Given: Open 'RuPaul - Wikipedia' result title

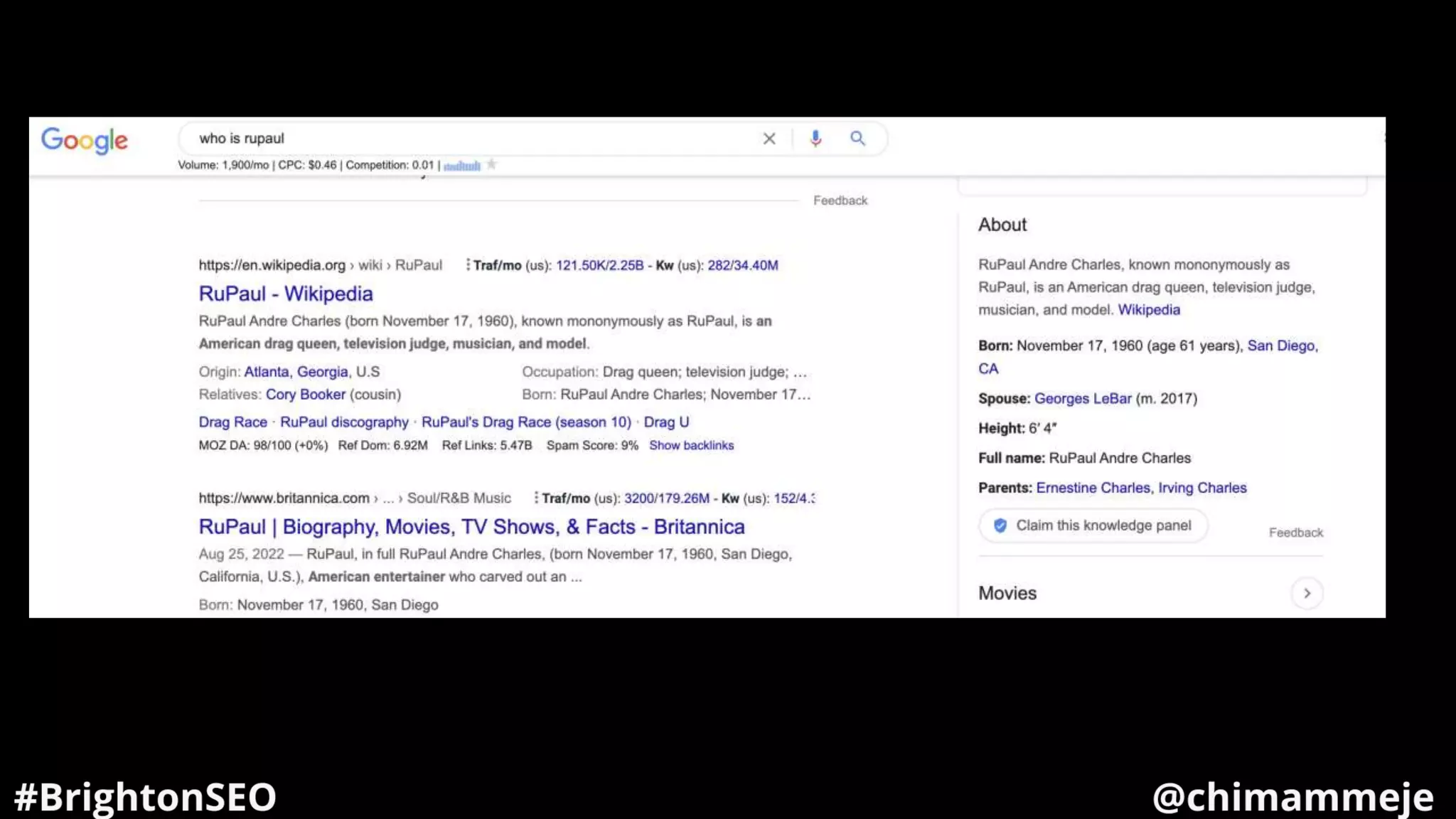Looking at the screenshot, I should [x=286, y=294].
